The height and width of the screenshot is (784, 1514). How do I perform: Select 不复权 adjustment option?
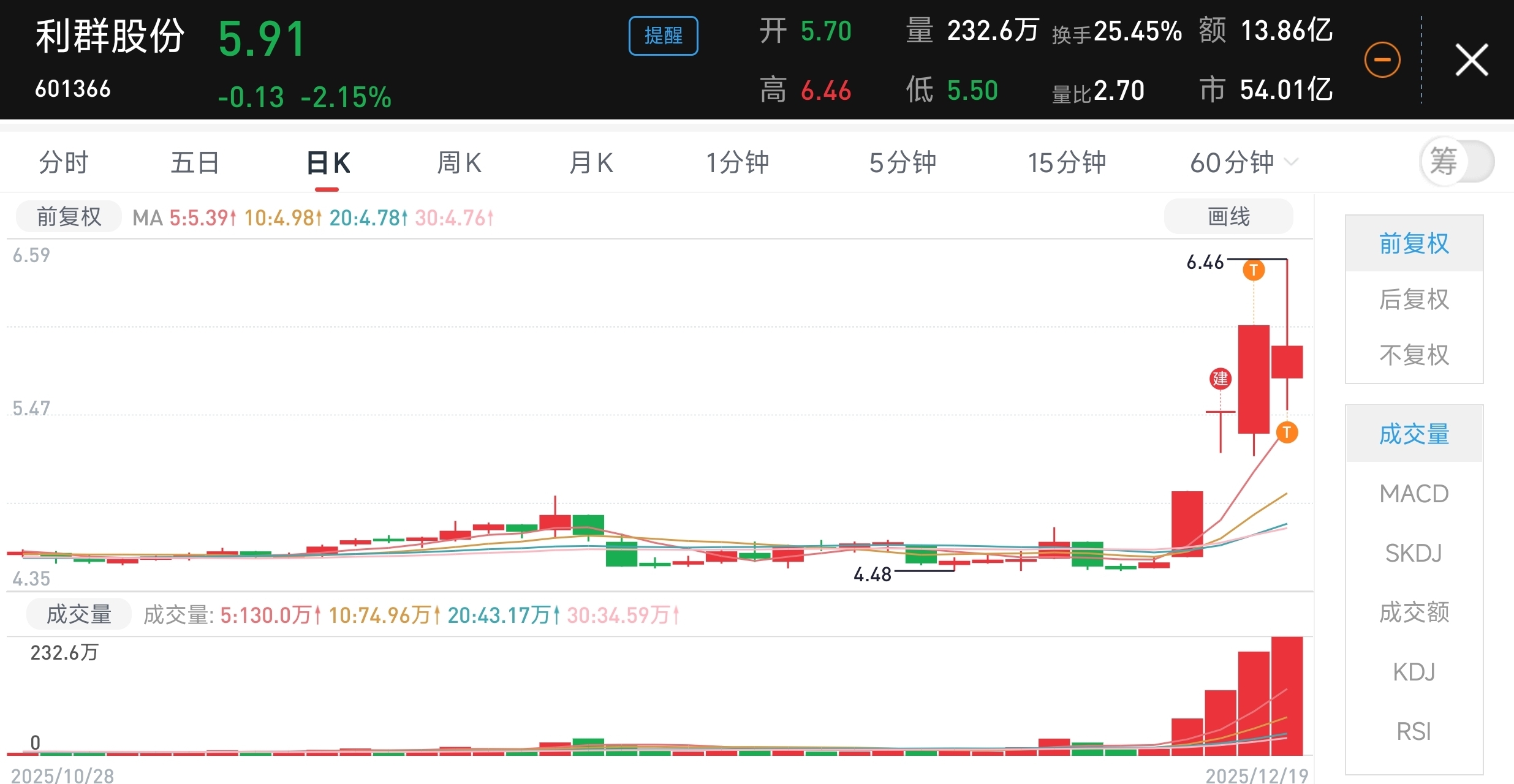[x=1414, y=355]
